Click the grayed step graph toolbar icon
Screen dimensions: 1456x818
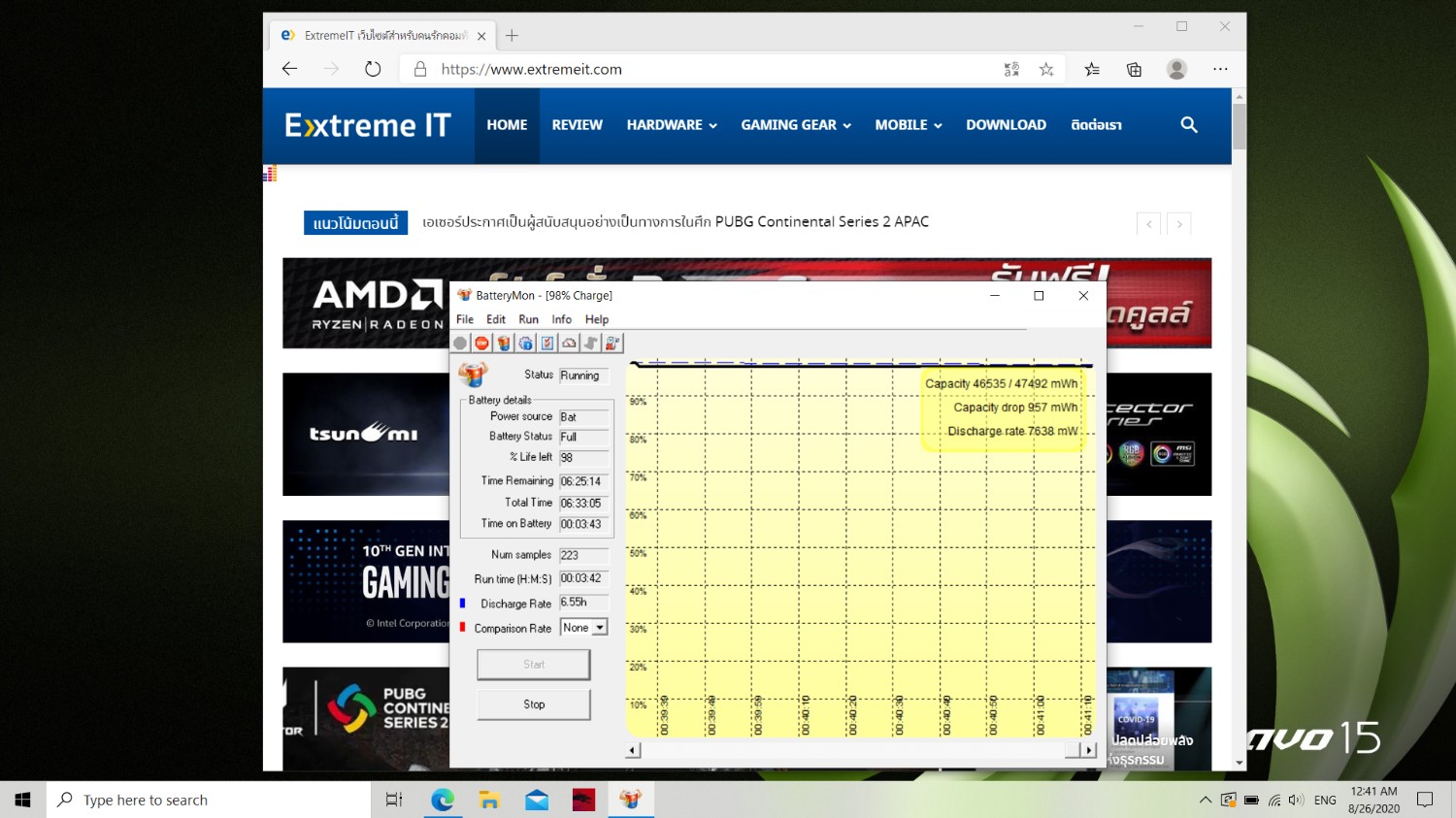pyautogui.click(x=590, y=343)
